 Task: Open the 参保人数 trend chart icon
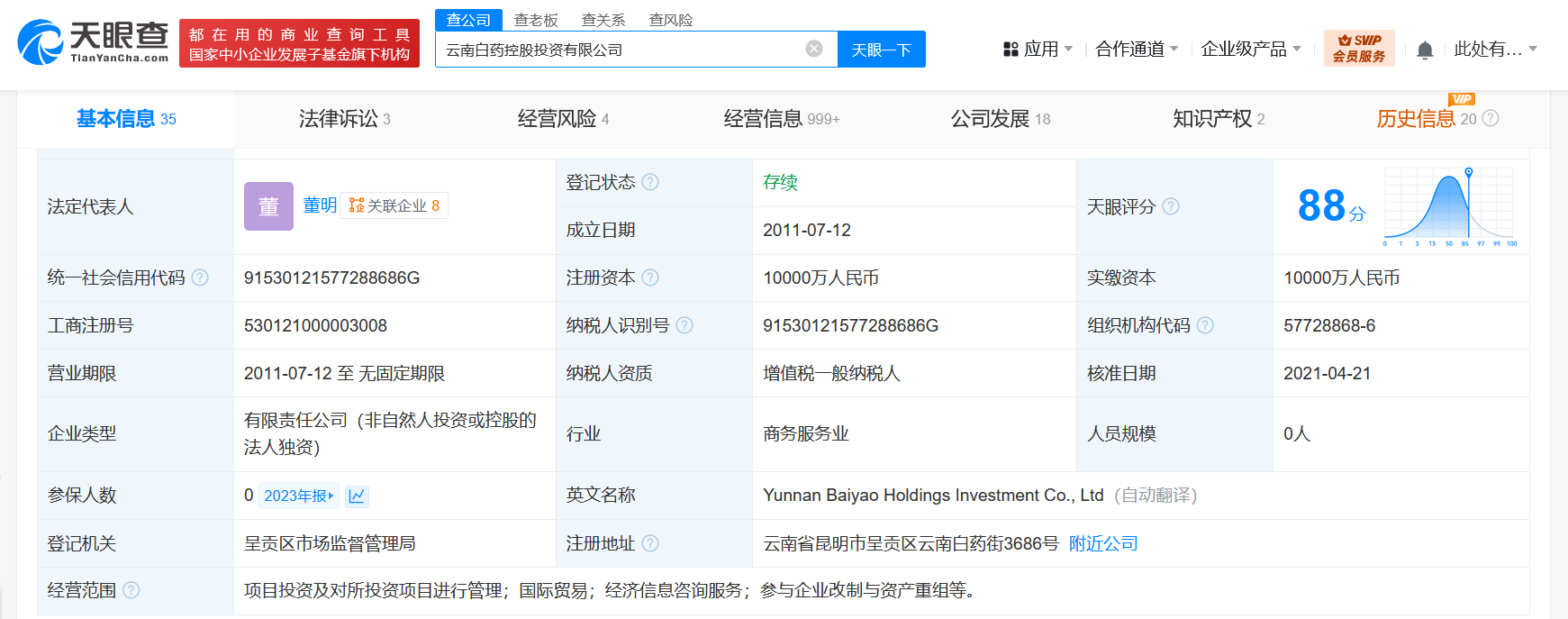point(357,496)
